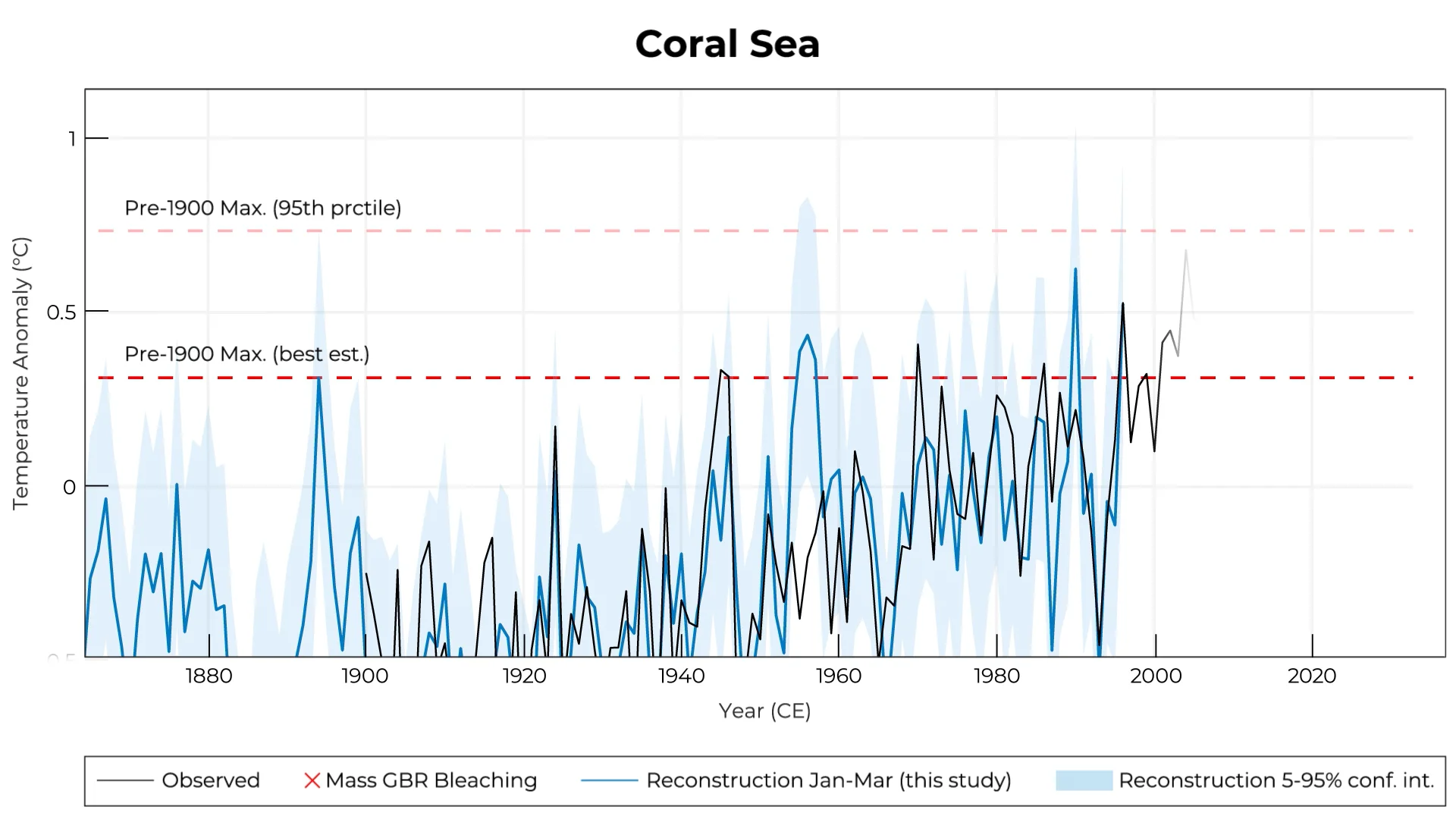
Task: Click the light blue confidence interval swatch
Action: [1084, 780]
